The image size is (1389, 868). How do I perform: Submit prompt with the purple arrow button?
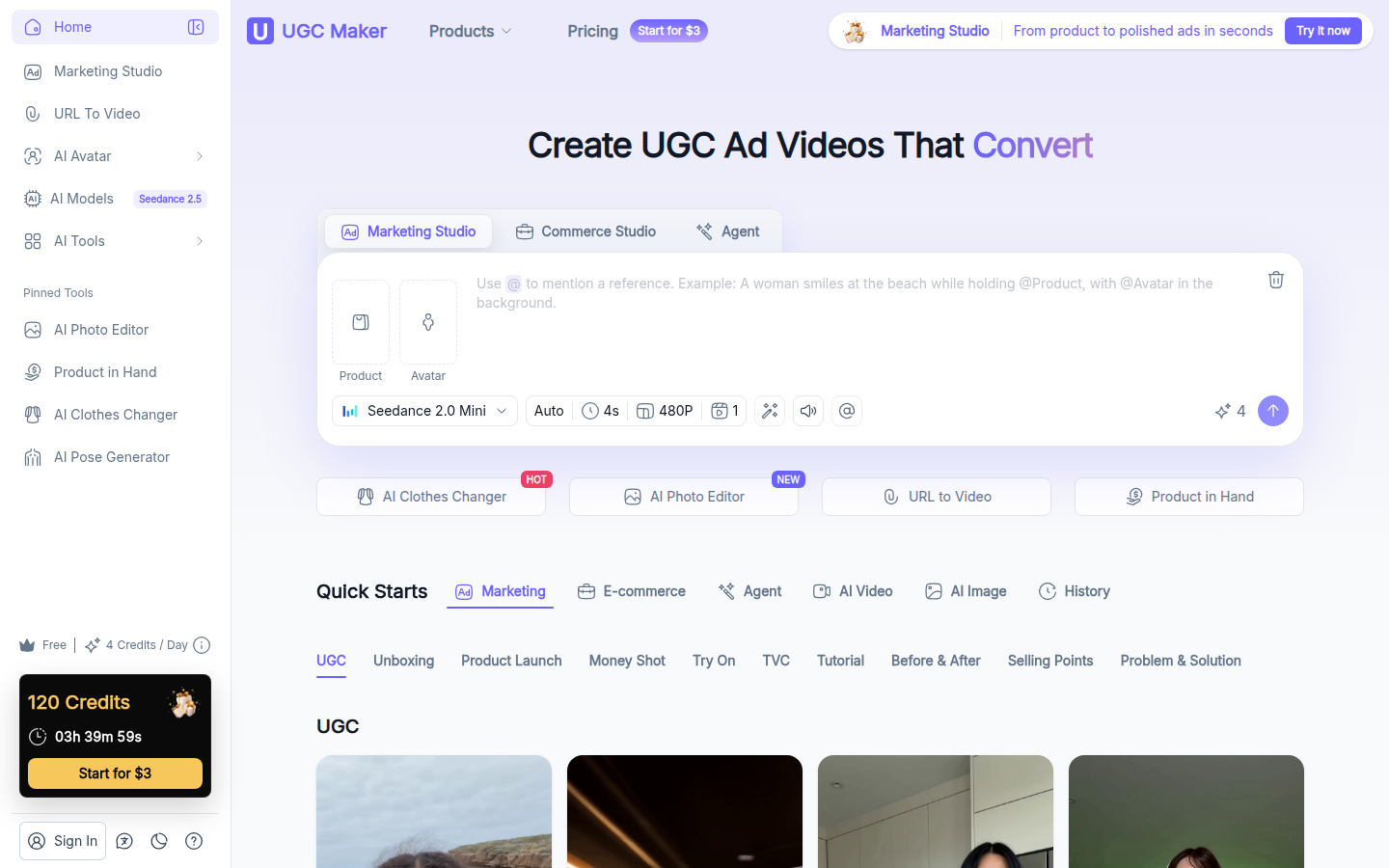[1273, 411]
